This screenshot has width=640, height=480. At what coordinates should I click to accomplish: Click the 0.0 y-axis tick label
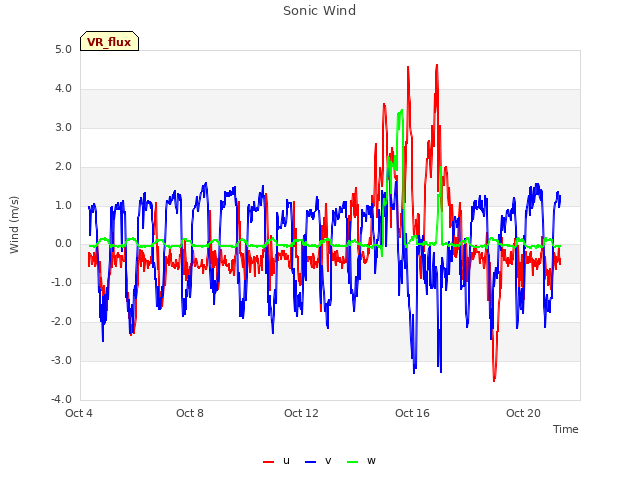(x=63, y=244)
